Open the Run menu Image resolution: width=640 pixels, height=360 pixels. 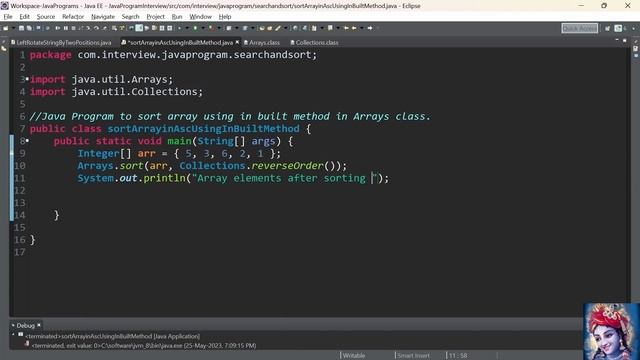[x=177, y=17]
